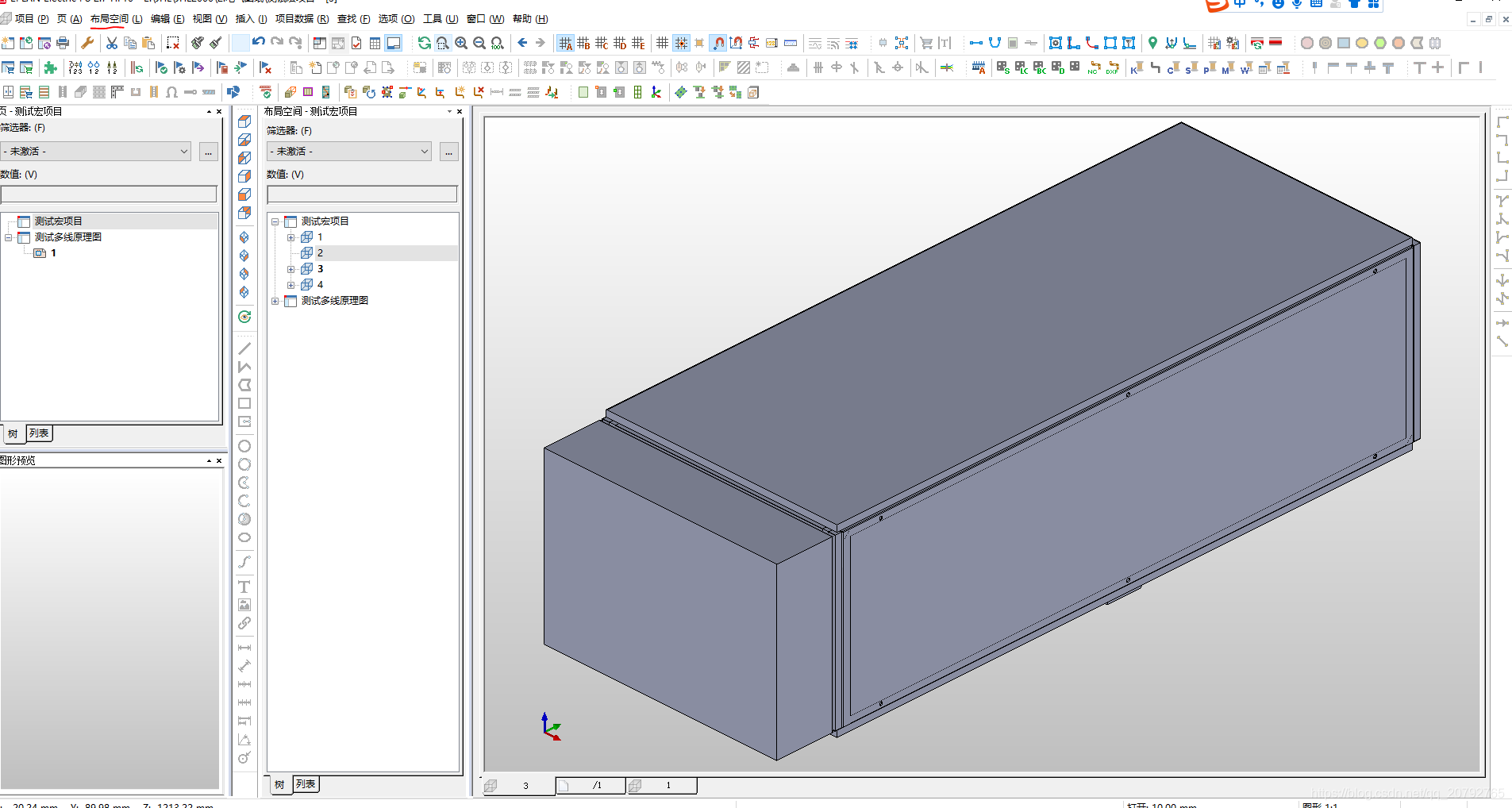1512x808 pixels.
Task: Toggle the object snap magnet button
Action: tap(718, 43)
